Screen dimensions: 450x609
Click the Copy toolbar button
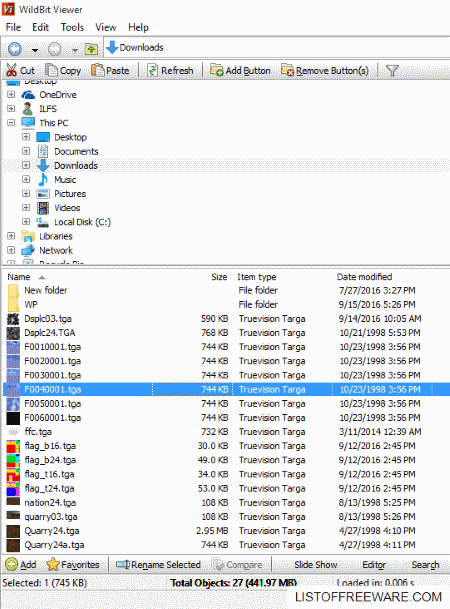tap(63, 70)
